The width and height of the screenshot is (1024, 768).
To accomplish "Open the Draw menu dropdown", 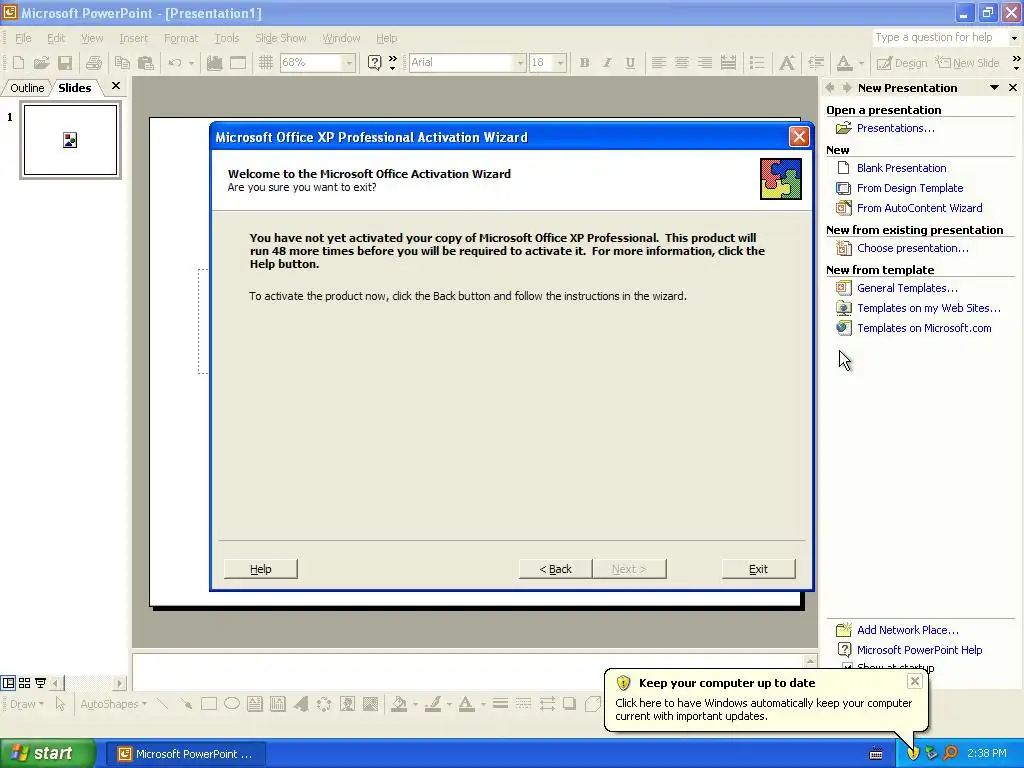I will [x=27, y=704].
